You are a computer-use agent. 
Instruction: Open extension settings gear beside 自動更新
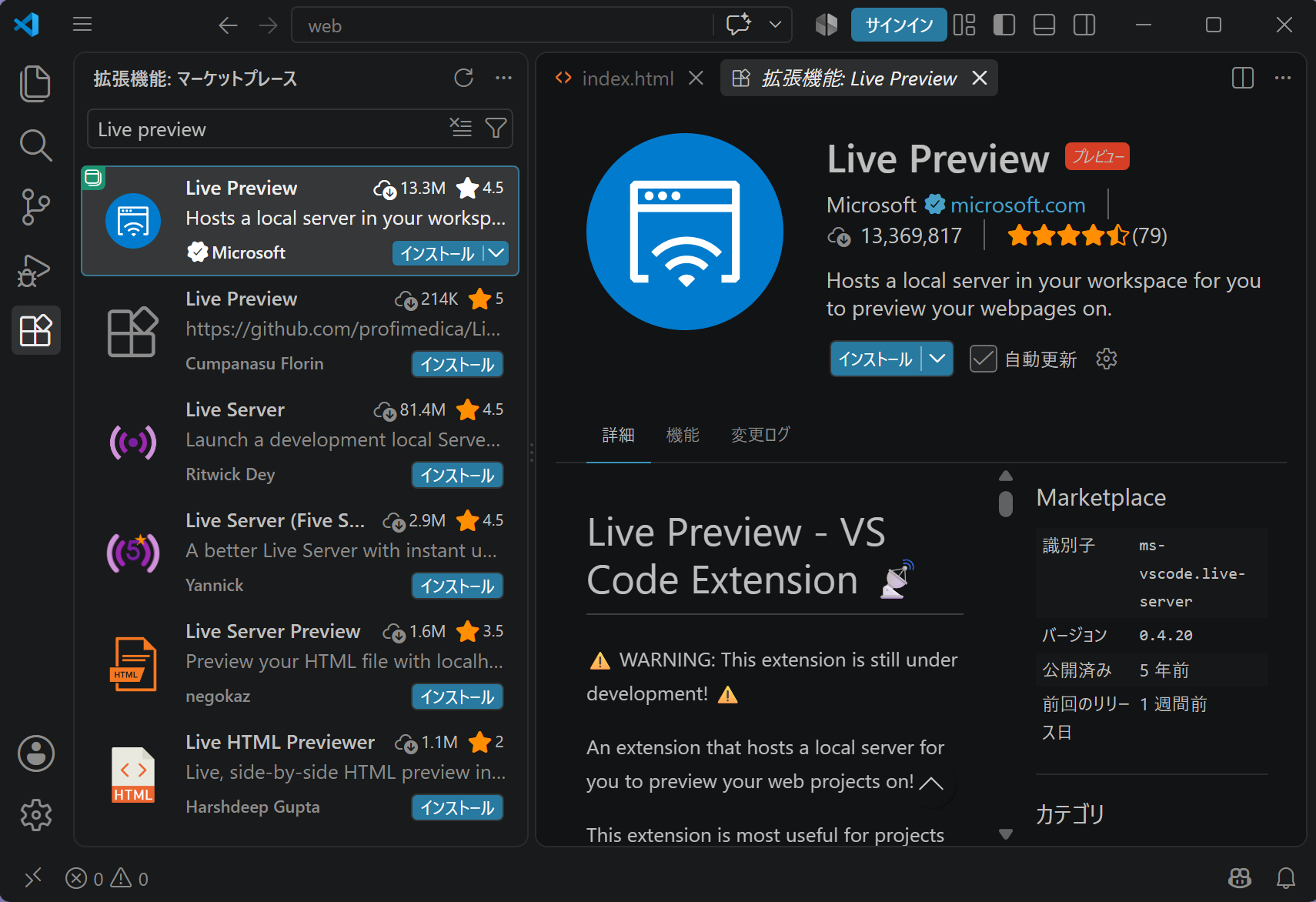coord(1106,359)
